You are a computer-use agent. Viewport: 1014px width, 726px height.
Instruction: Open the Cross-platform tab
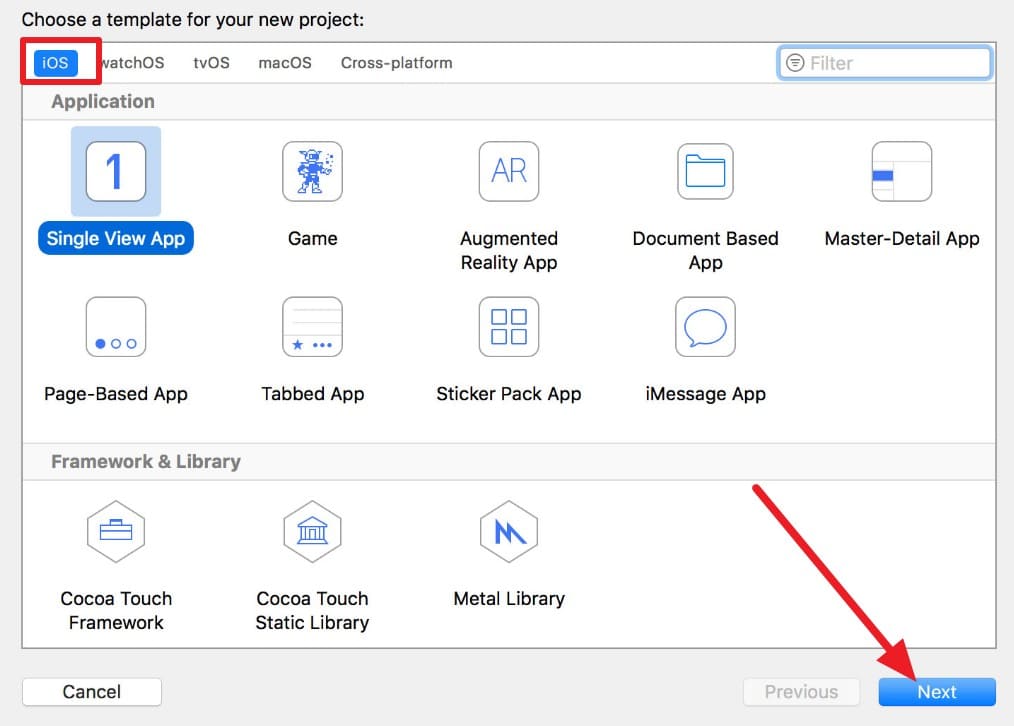click(396, 63)
